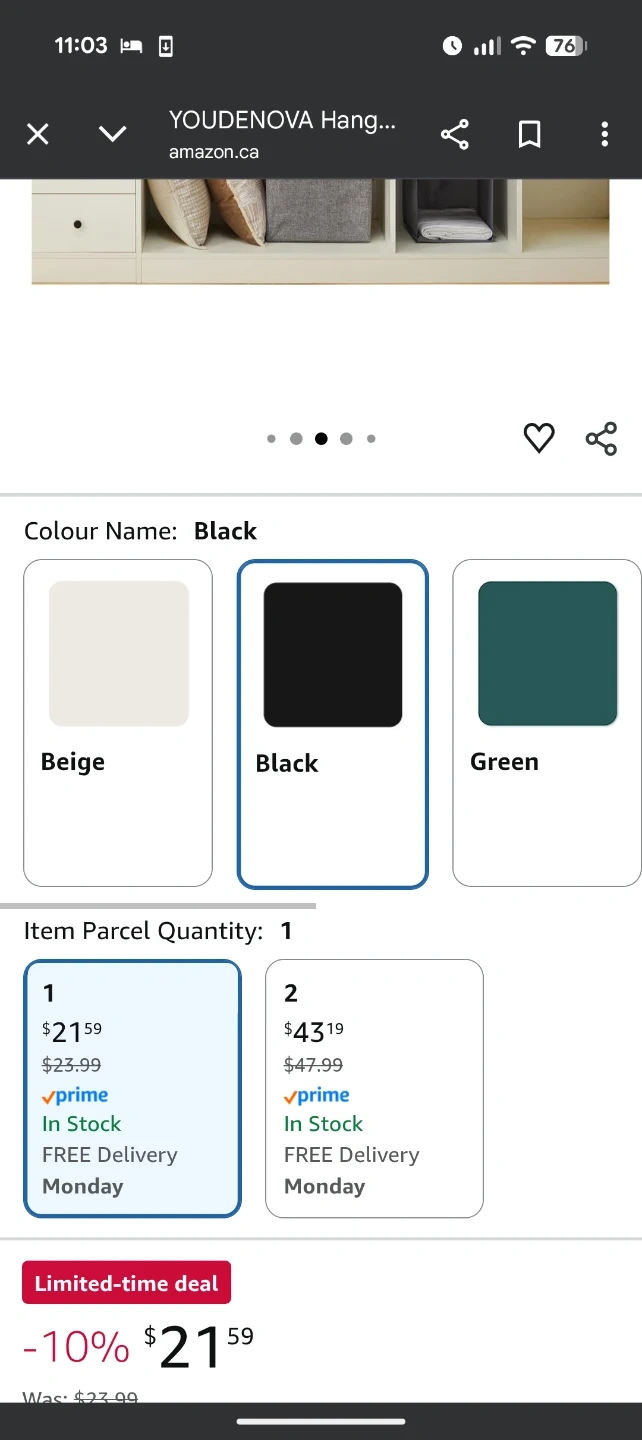Select parcel quantity 1 option

click(x=132, y=1088)
